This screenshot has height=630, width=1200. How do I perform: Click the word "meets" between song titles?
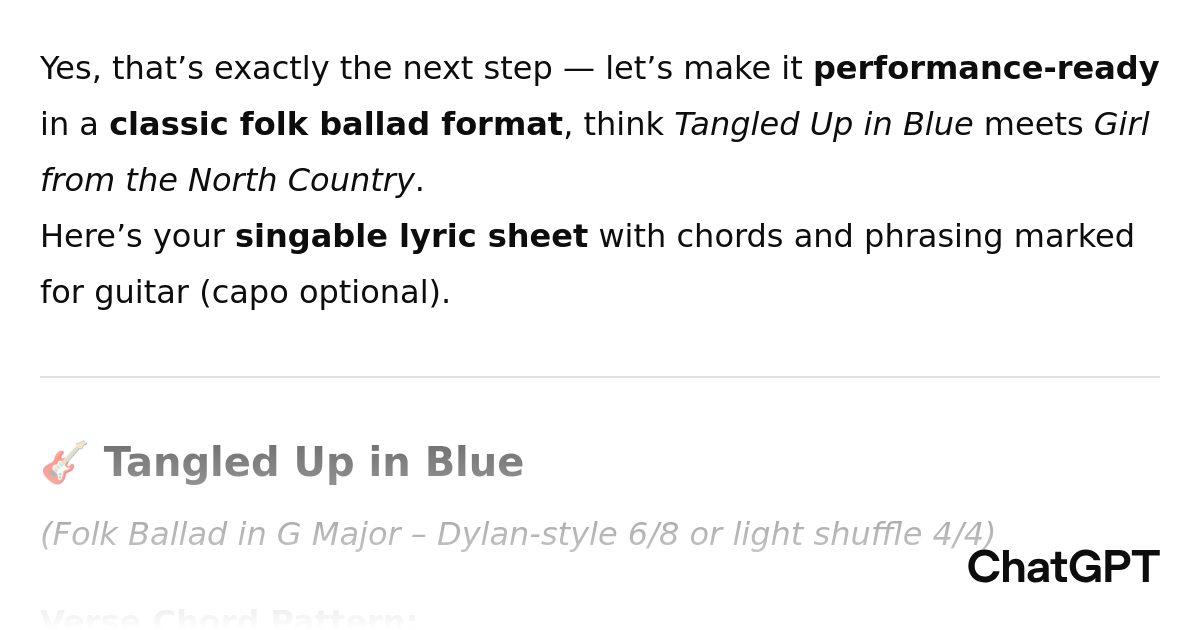(1033, 125)
